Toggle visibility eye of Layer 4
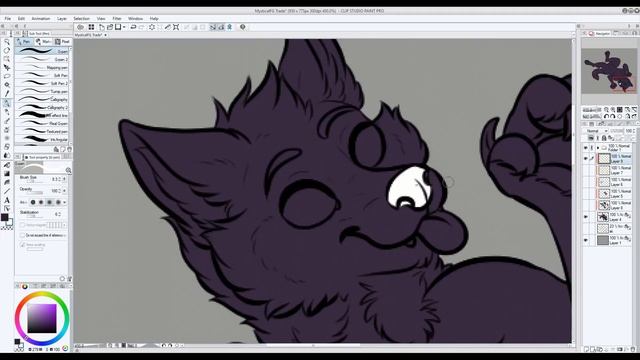Screen dimensions: 640x360 (586, 217)
